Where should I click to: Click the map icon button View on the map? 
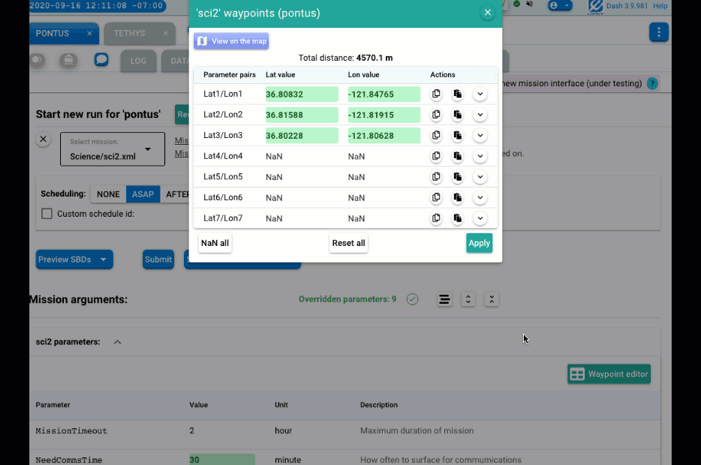[231, 41]
